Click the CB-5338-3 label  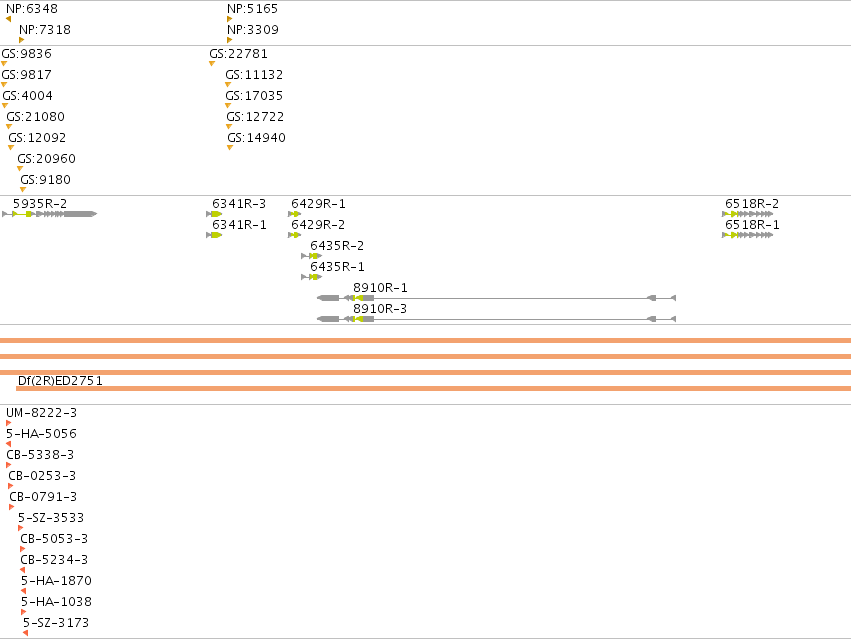click(40, 455)
